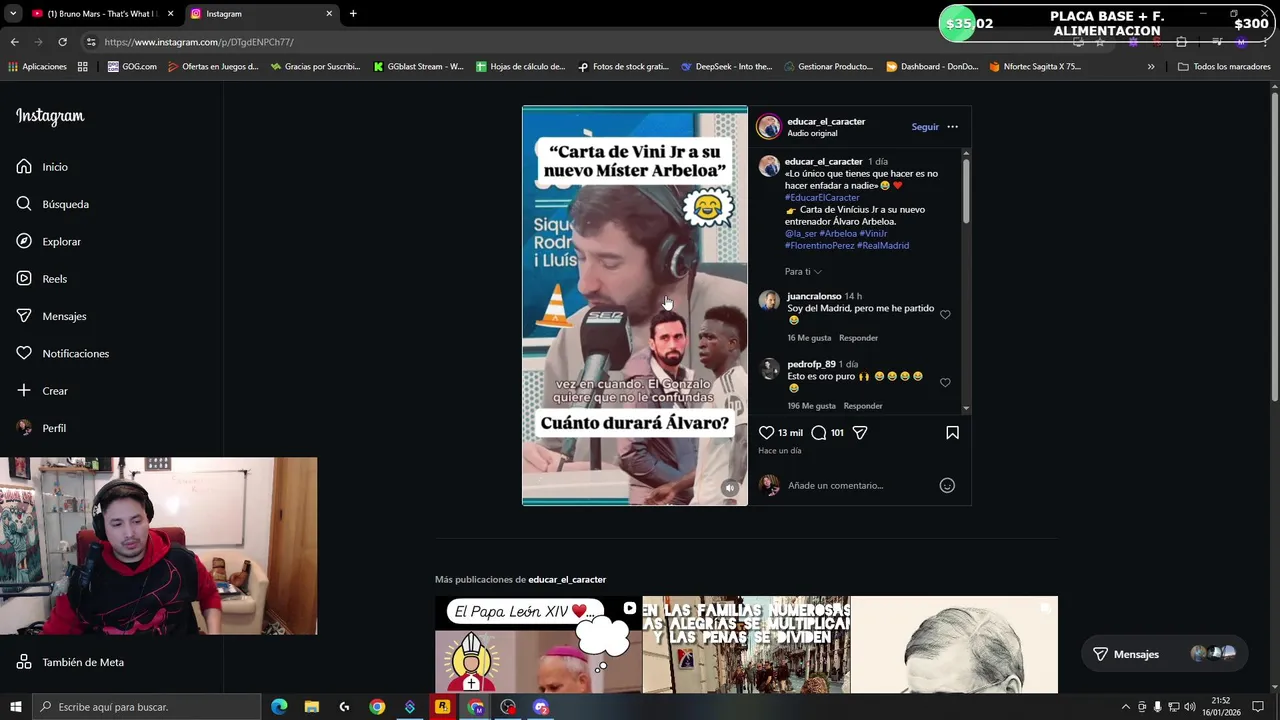Like the post with heart icon
The height and width of the screenshot is (720, 1280).
[x=766, y=433]
